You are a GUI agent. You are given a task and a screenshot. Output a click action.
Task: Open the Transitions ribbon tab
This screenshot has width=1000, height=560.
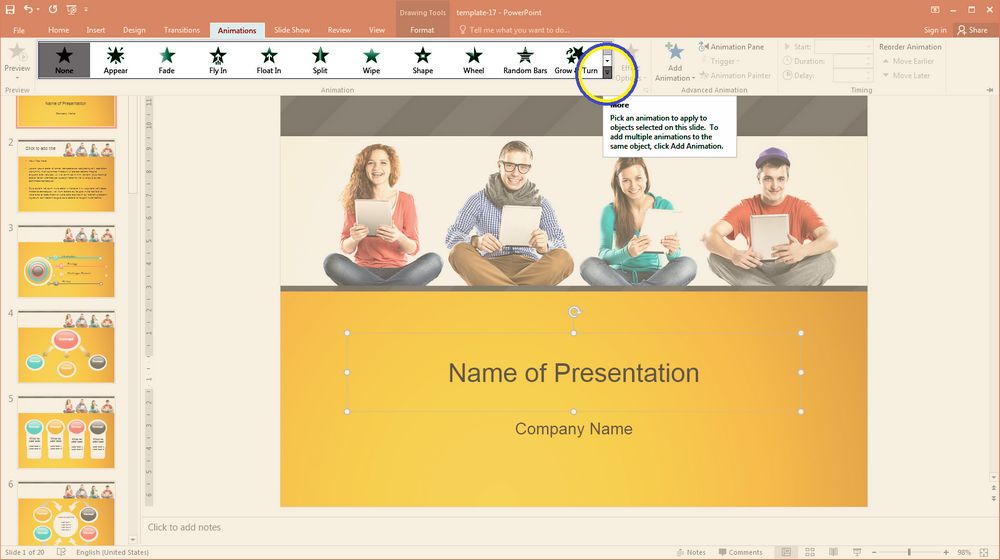pos(182,30)
